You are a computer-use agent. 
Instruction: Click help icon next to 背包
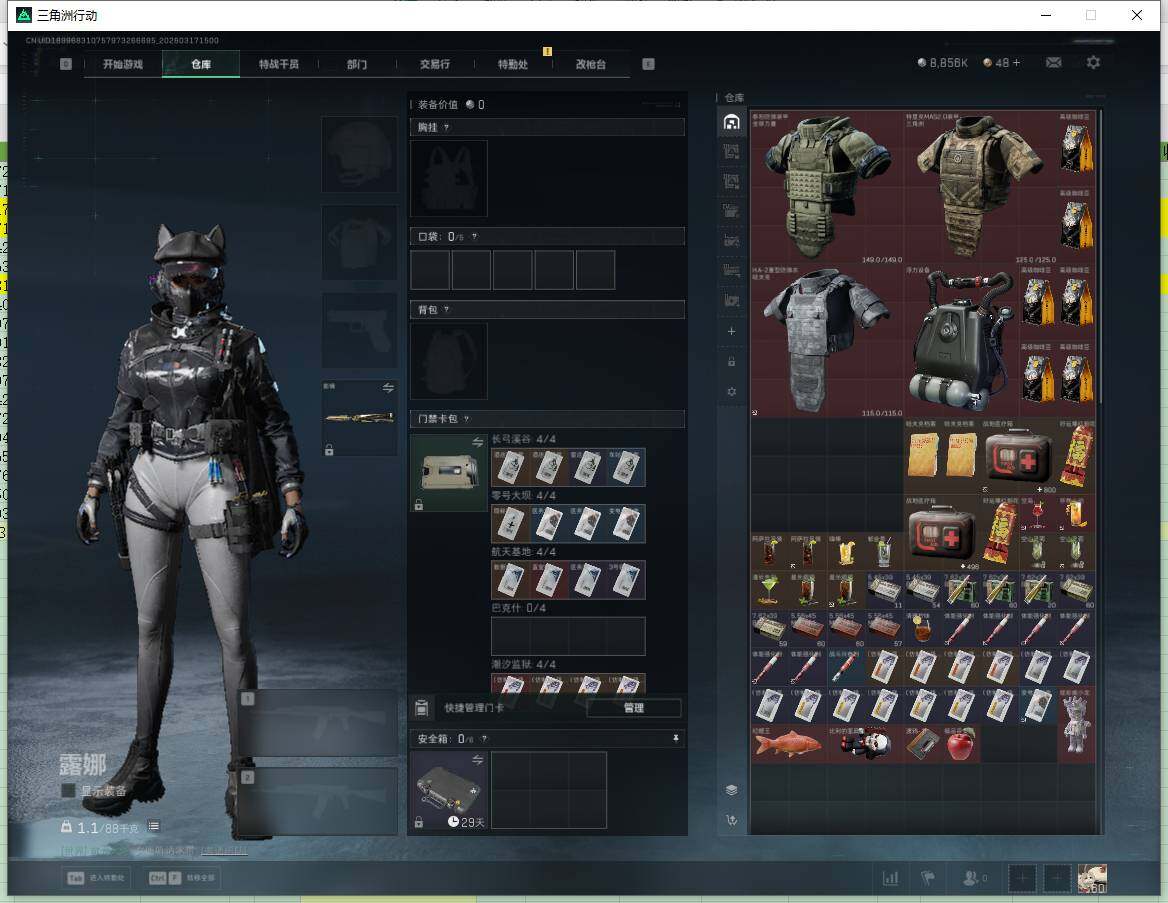click(446, 309)
